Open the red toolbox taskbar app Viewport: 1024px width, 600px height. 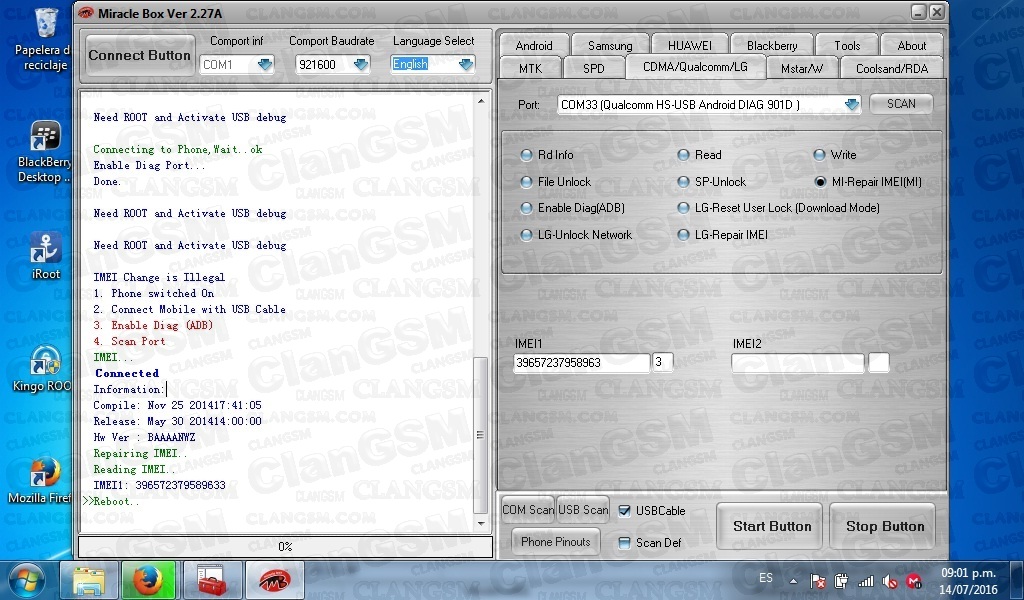(x=211, y=580)
